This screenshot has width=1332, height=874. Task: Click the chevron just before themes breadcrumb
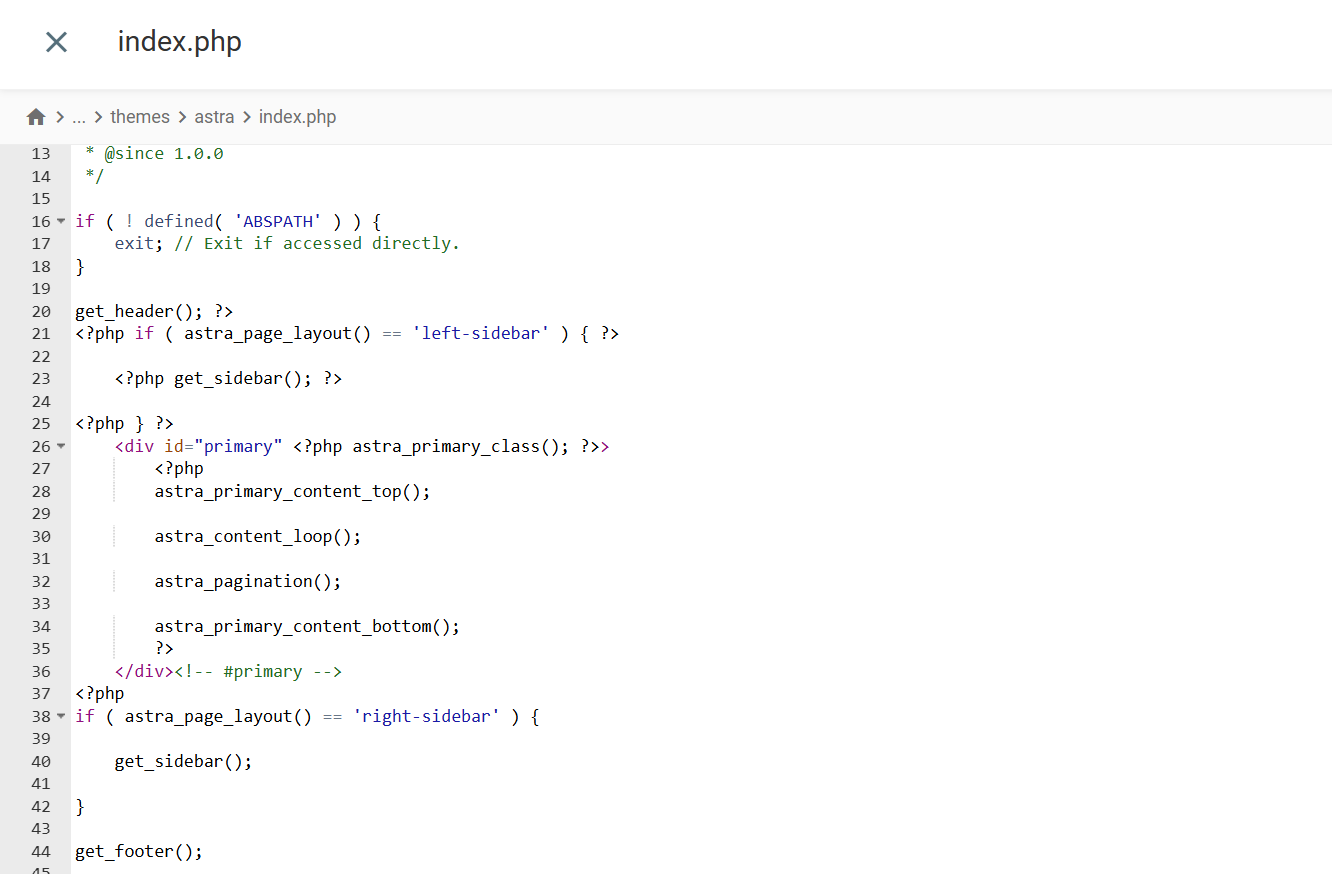point(98,117)
